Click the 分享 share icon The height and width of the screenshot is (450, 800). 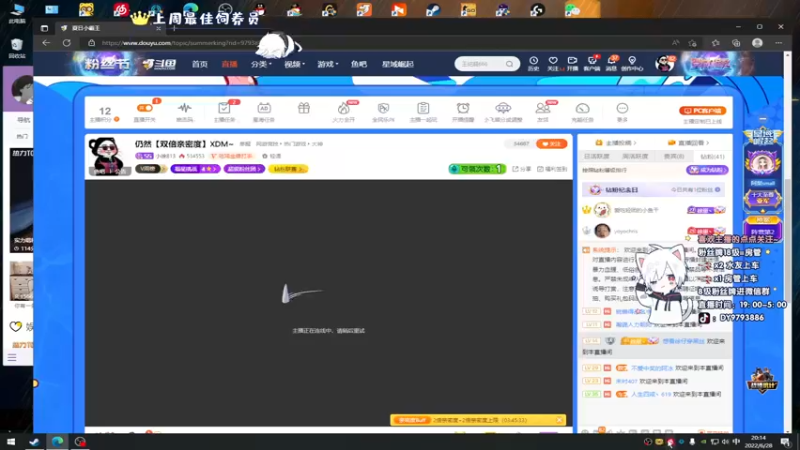click(x=521, y=169)
